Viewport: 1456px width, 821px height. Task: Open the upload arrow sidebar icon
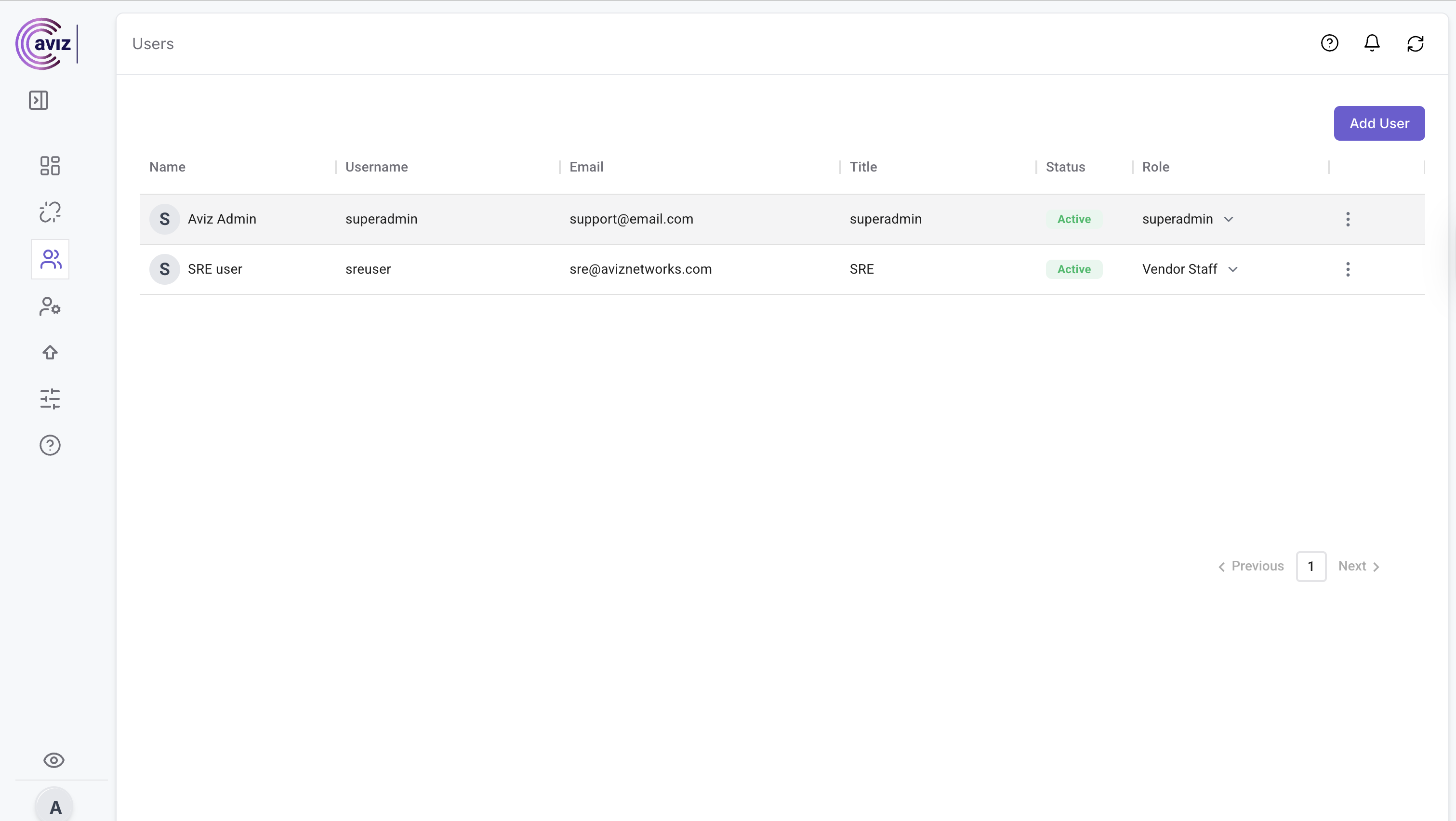[x=50, y=353]
